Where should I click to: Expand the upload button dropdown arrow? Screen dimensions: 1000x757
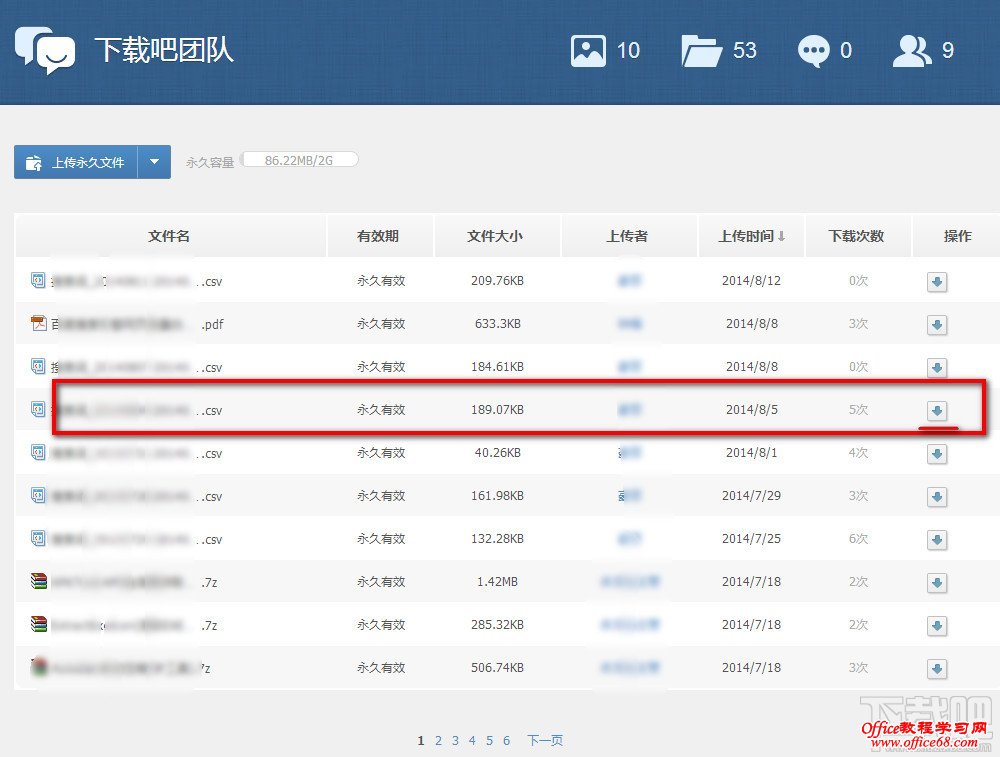tap(154, 162)
